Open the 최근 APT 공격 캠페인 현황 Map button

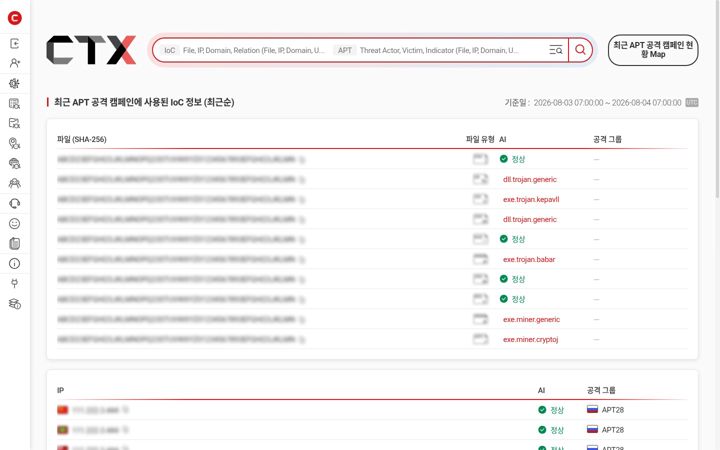(653, 50)
